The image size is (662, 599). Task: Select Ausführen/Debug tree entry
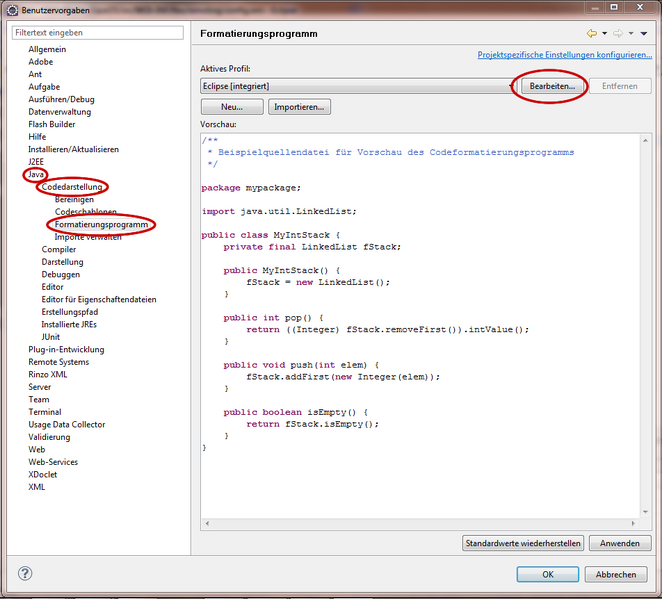(x=62, y=99)
